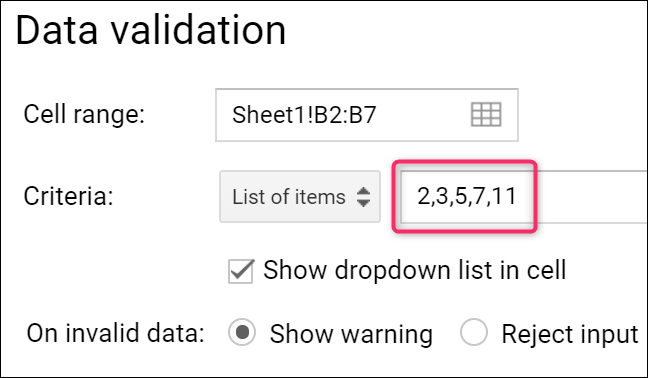Click the "List of items" dropdown text

[x=288, y=197]
